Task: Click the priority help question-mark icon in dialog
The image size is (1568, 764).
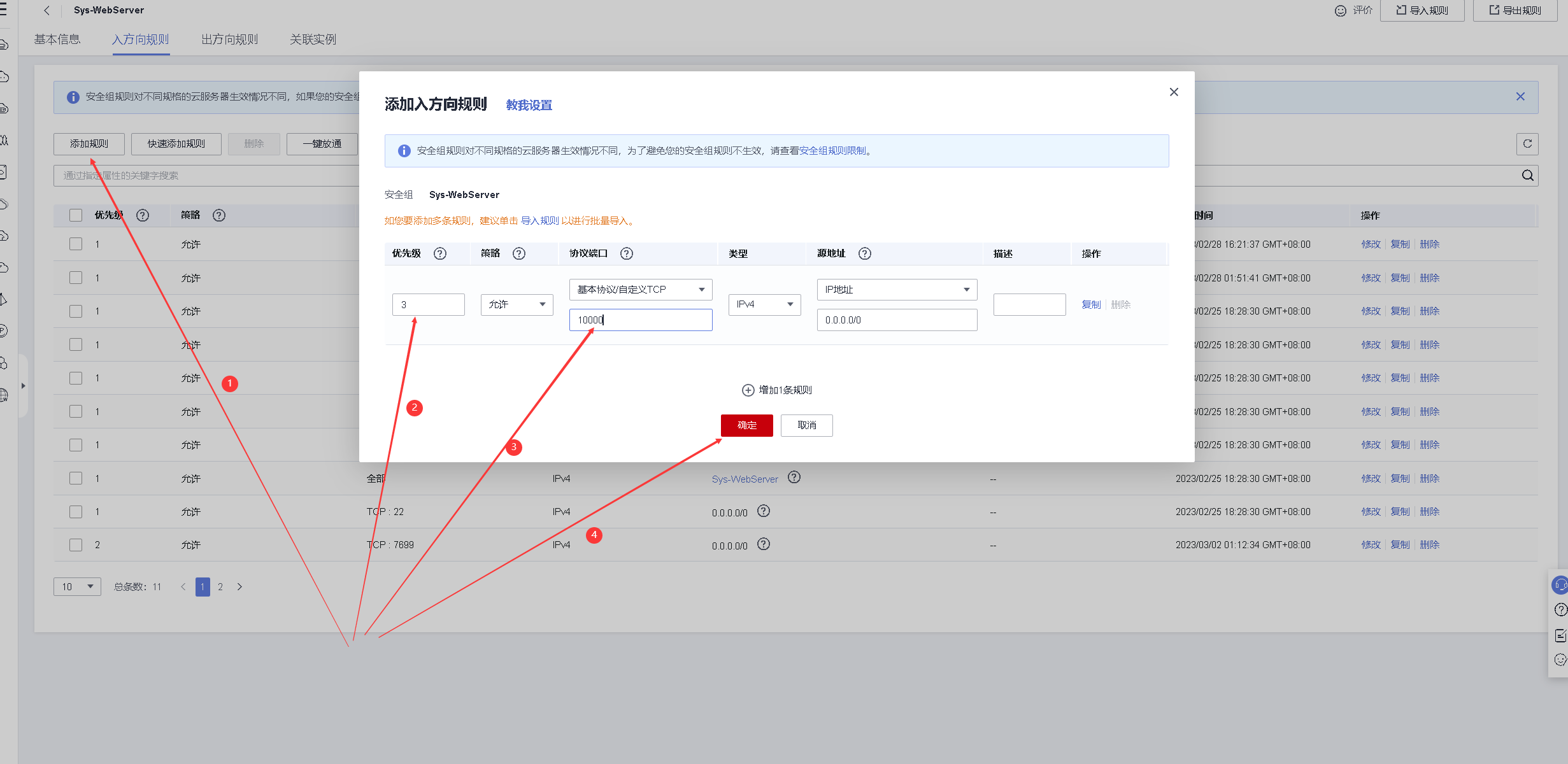Action: pyautogui.click(x=440, y=253)
